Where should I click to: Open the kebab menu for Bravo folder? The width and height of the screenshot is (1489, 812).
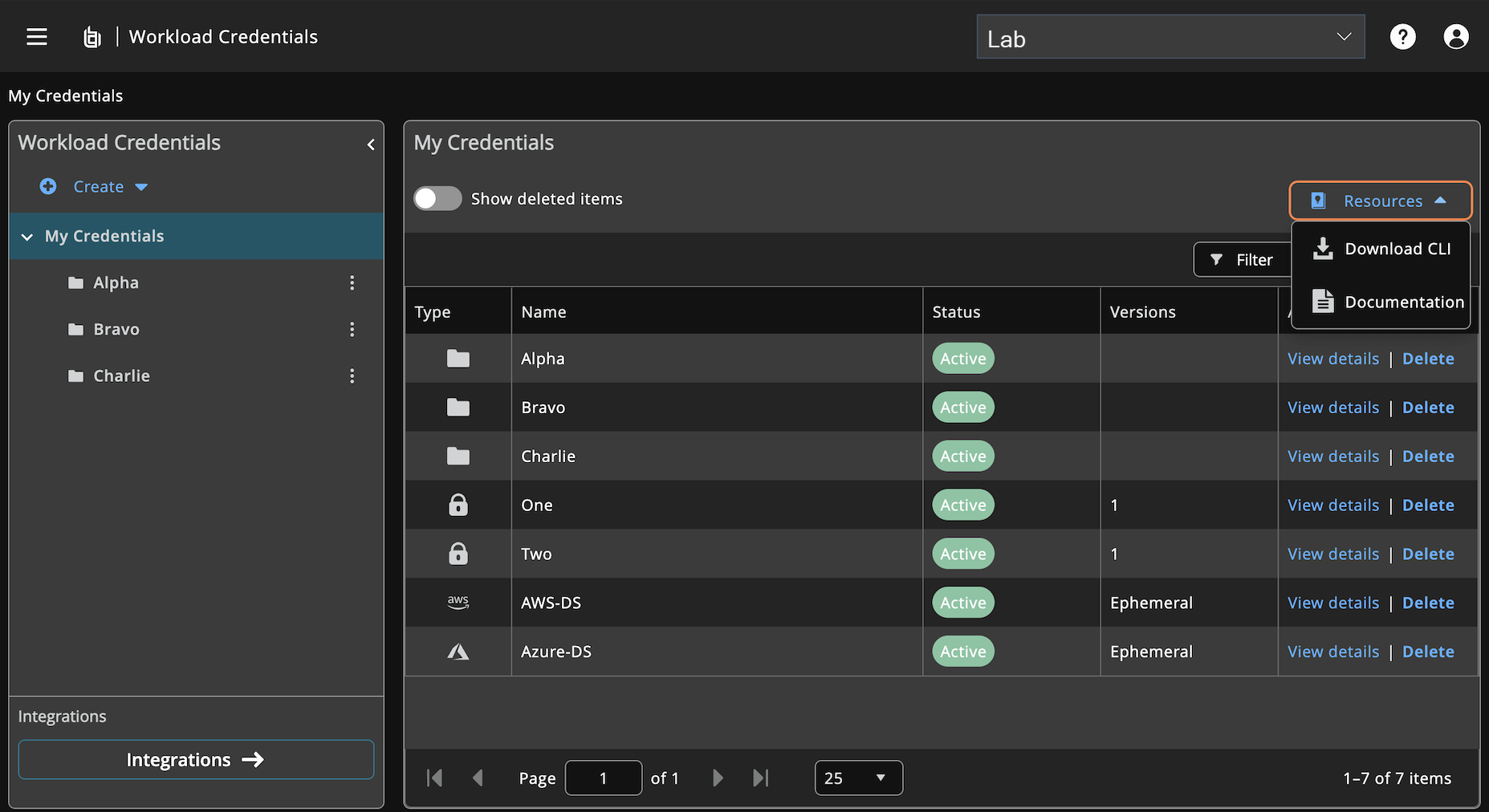[x=352, y=329]
